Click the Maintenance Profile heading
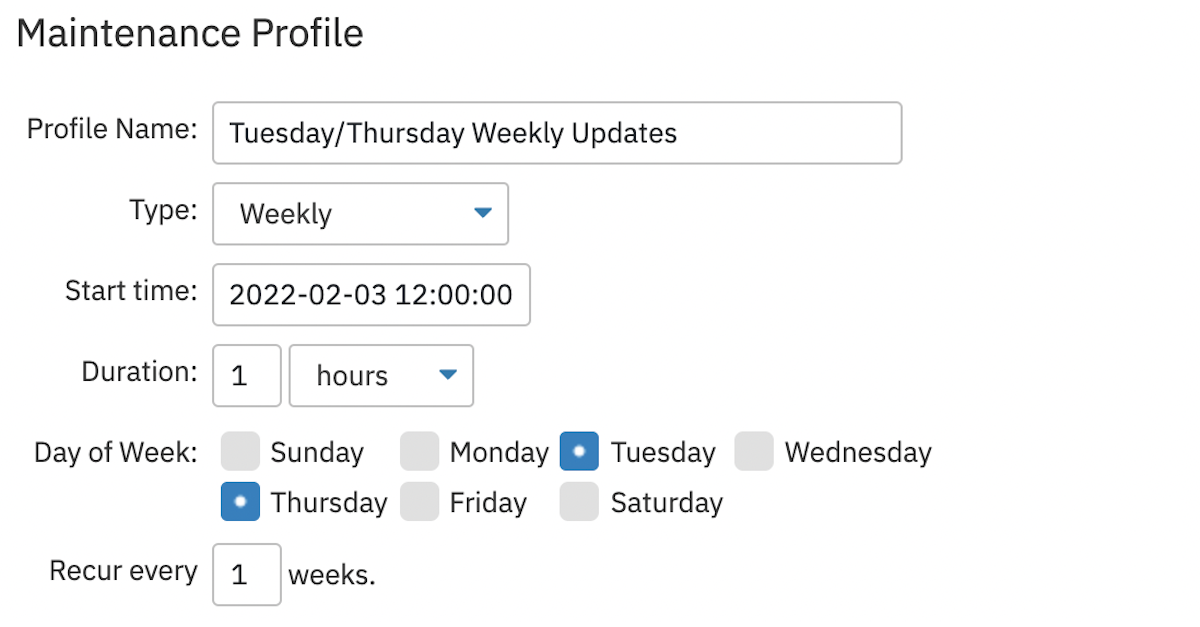1200x627 pixels. [x=190, y=32]
